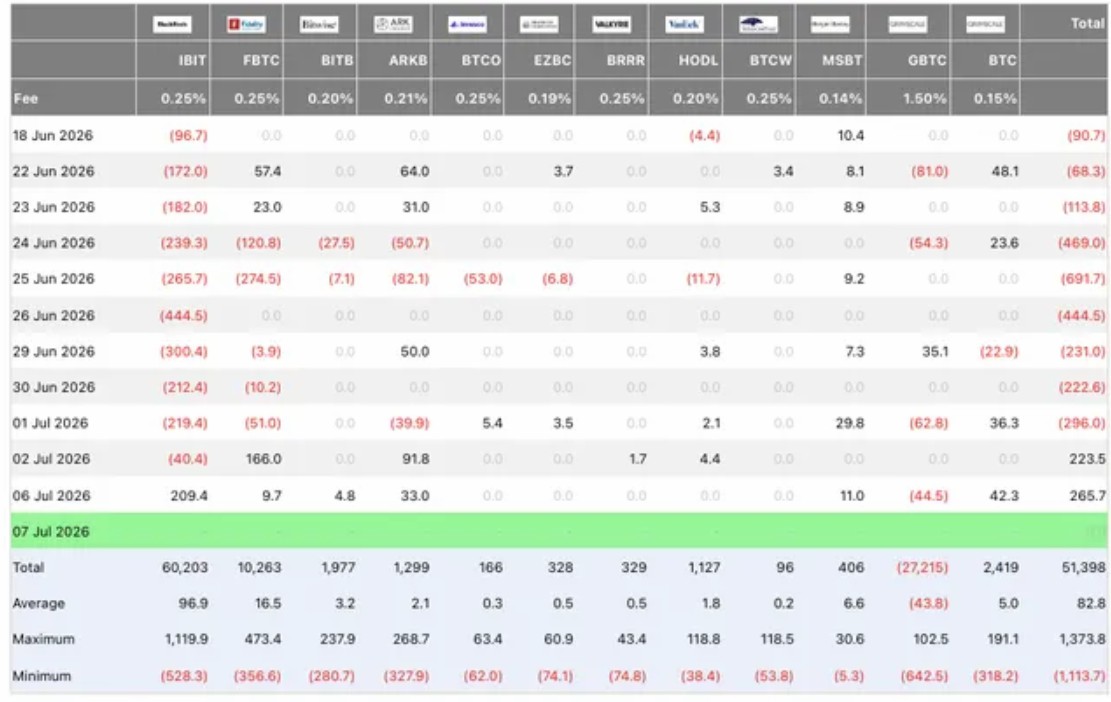Click the (469.0) total for 24 Jun

click(1082, 243)
